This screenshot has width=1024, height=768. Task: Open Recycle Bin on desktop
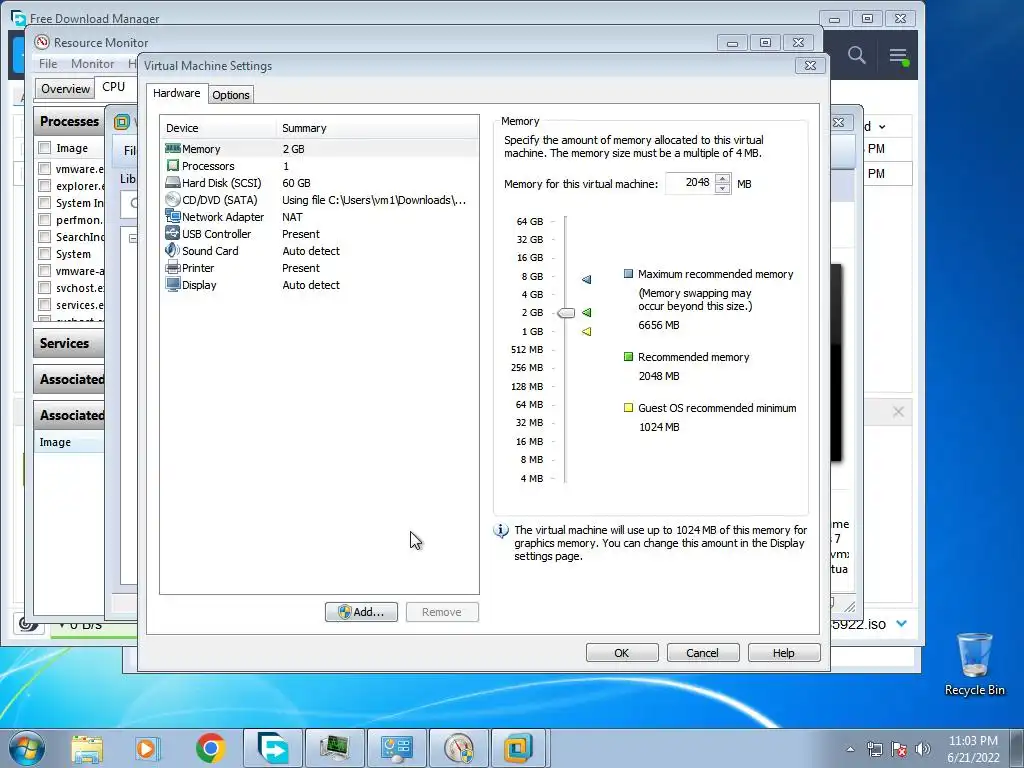tap(974, 664)
